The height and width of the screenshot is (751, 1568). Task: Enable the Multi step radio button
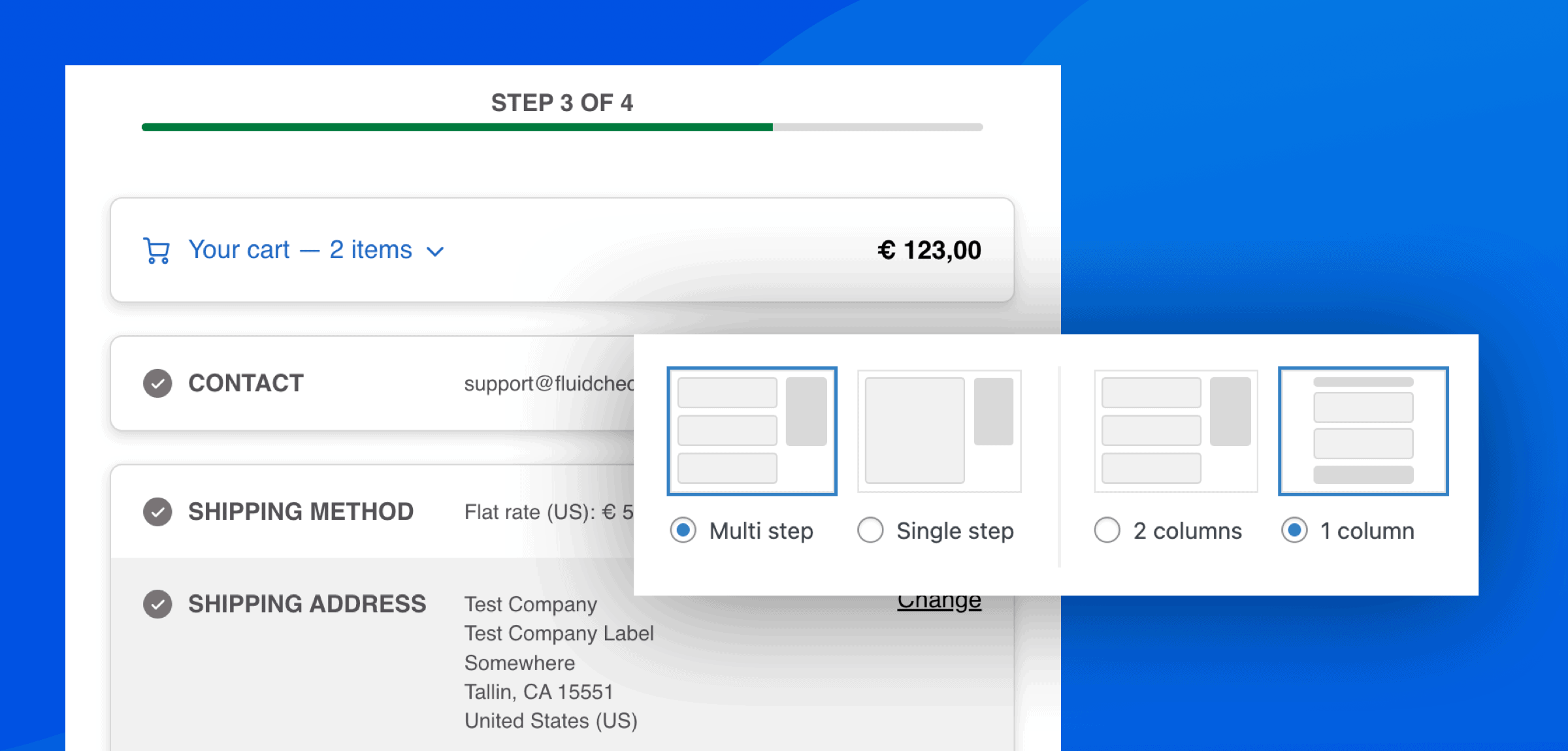point(683,531)
